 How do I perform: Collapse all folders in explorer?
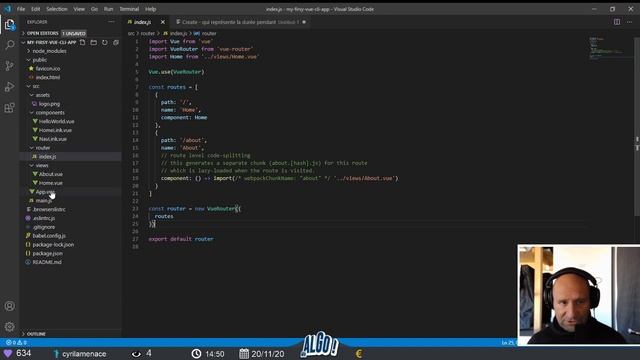116,42
